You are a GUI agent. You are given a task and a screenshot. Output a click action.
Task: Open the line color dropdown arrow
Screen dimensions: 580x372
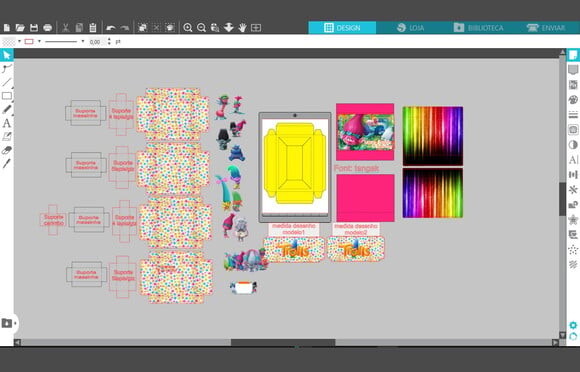pyautogui.click(x=39, y=41)
